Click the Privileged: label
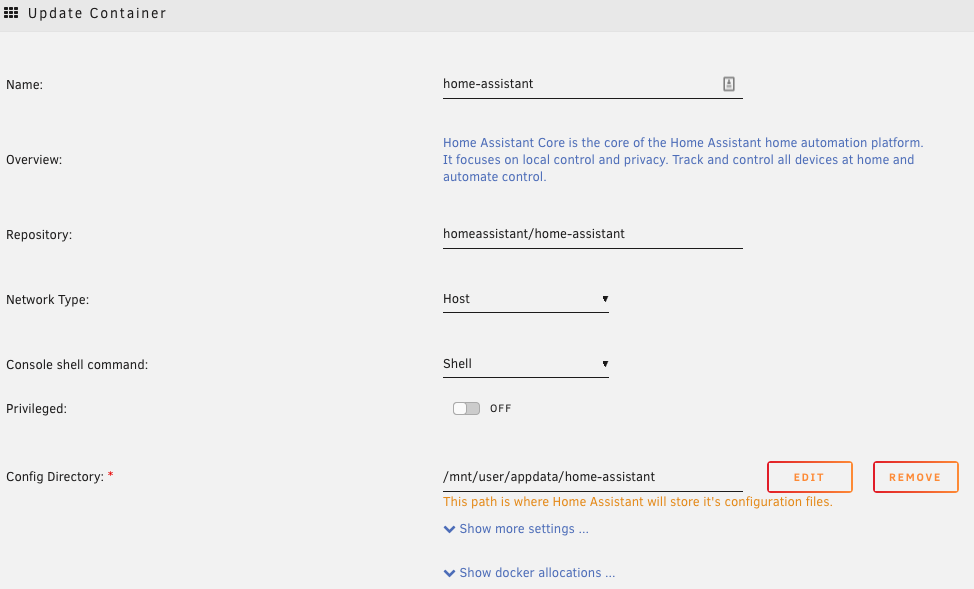This screenshot has height=589, width=974. point(37,409)
